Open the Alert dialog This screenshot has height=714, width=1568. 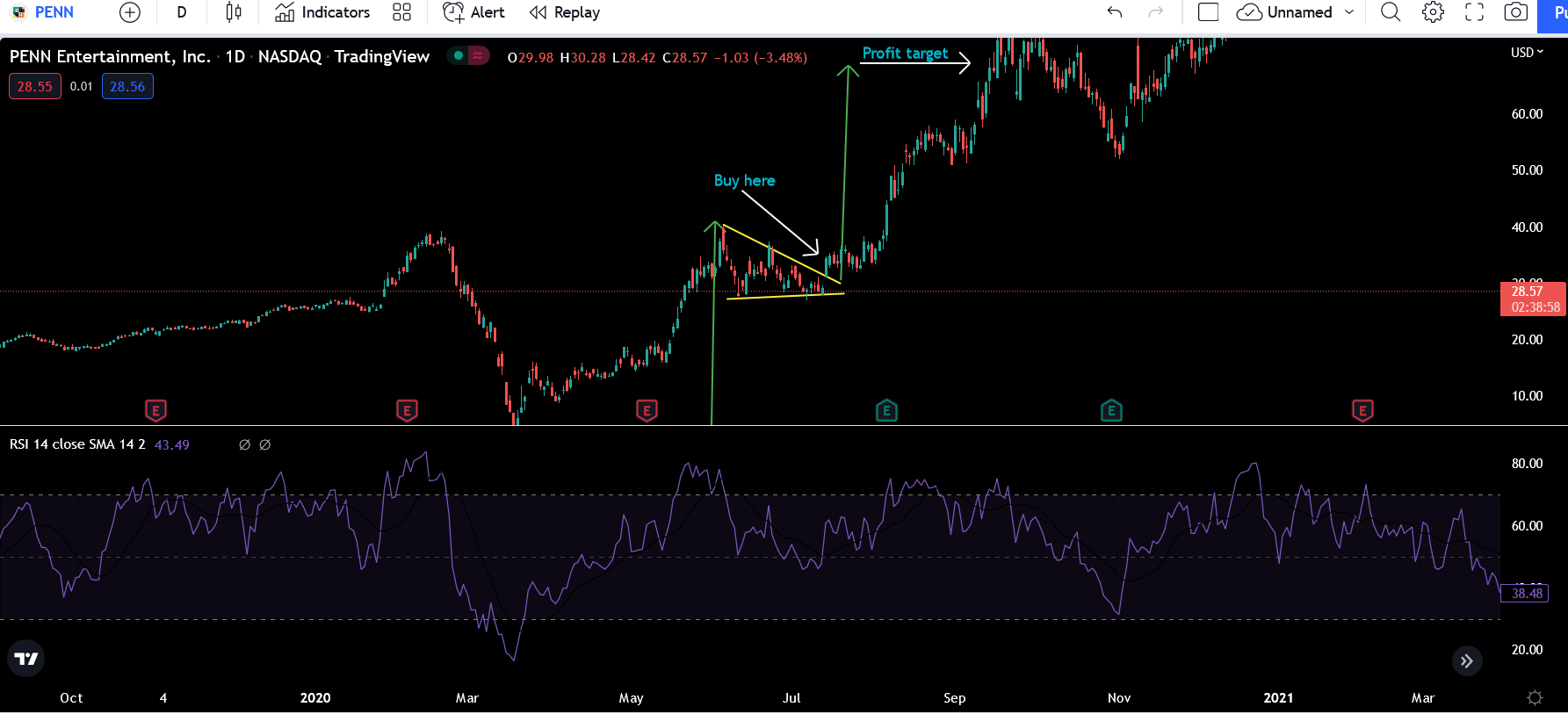(474, 12)
